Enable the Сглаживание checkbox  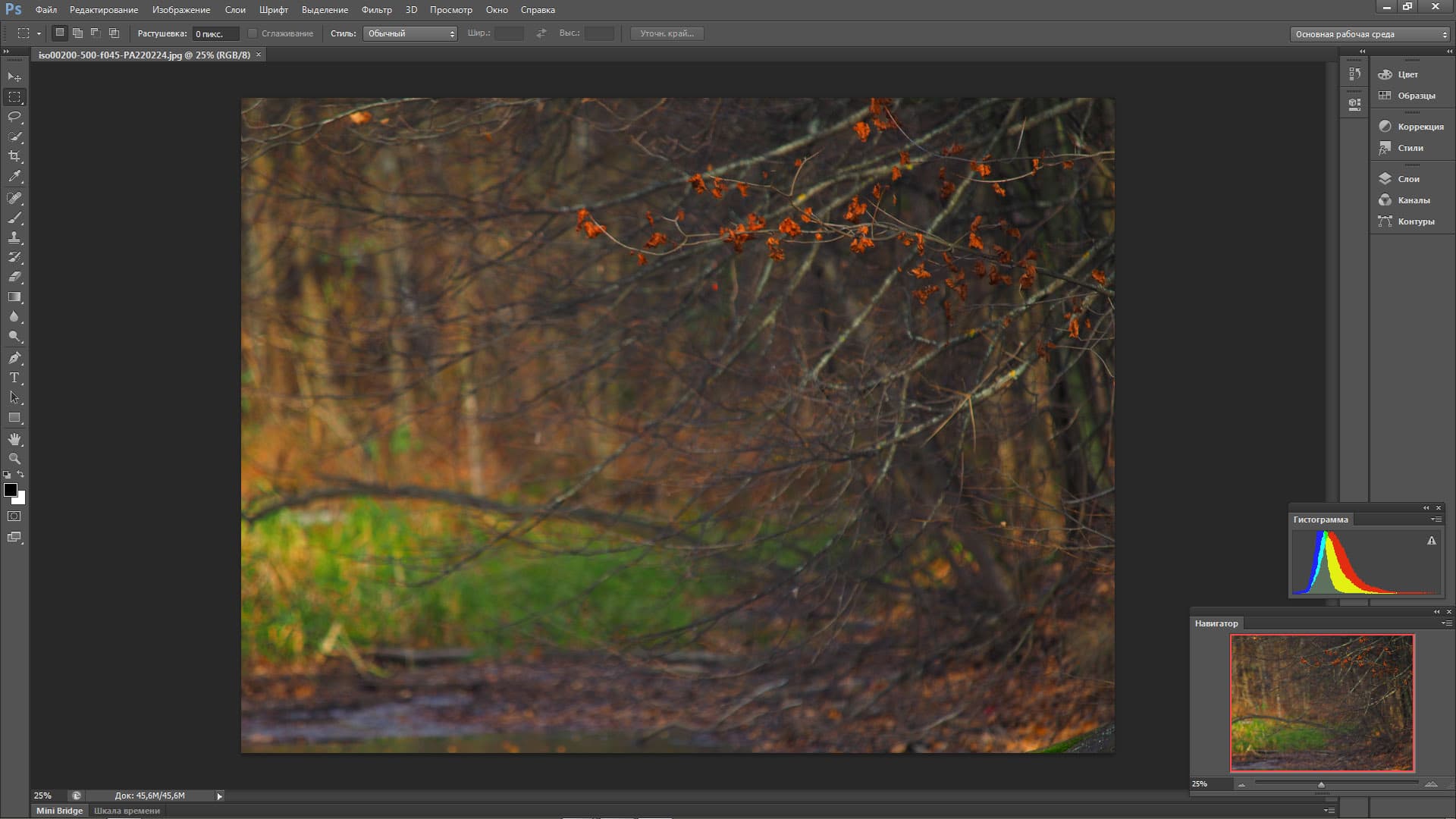pos(253,33)
